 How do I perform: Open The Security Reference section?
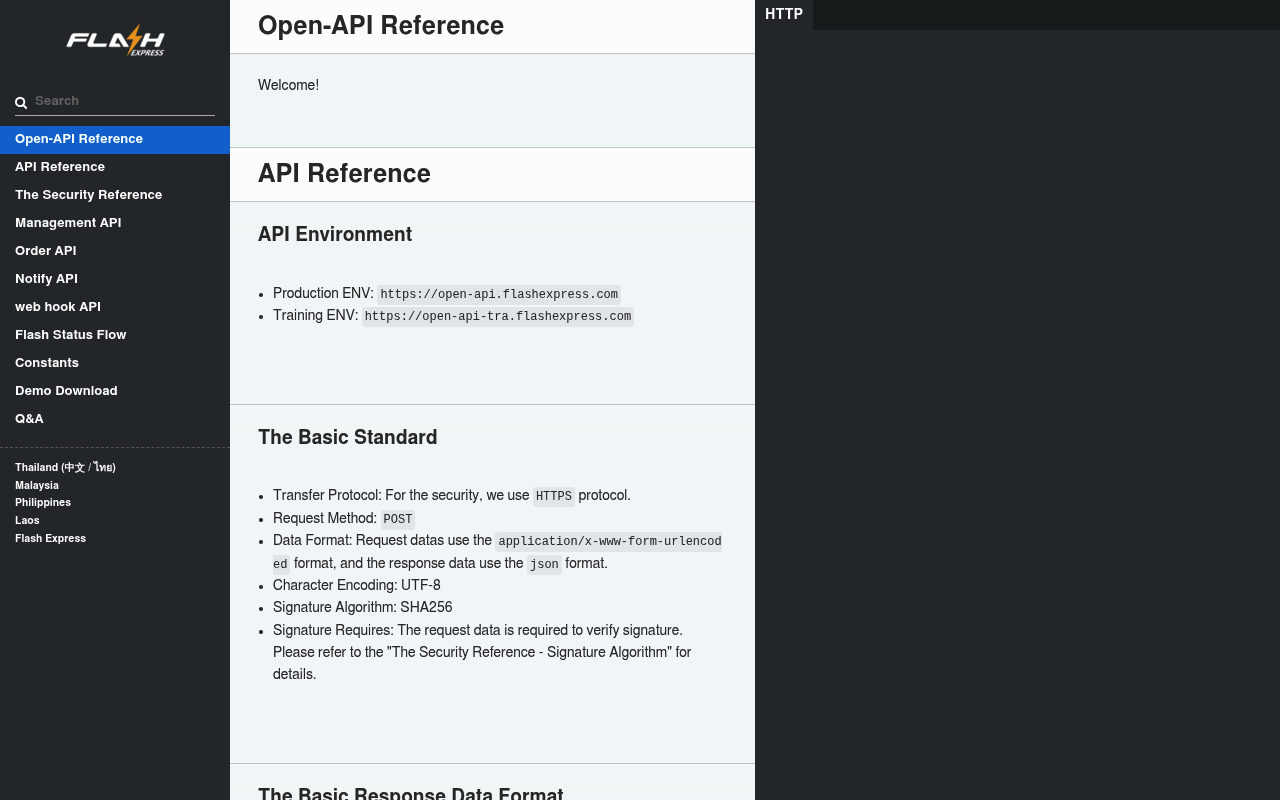(x=115, y=195)
